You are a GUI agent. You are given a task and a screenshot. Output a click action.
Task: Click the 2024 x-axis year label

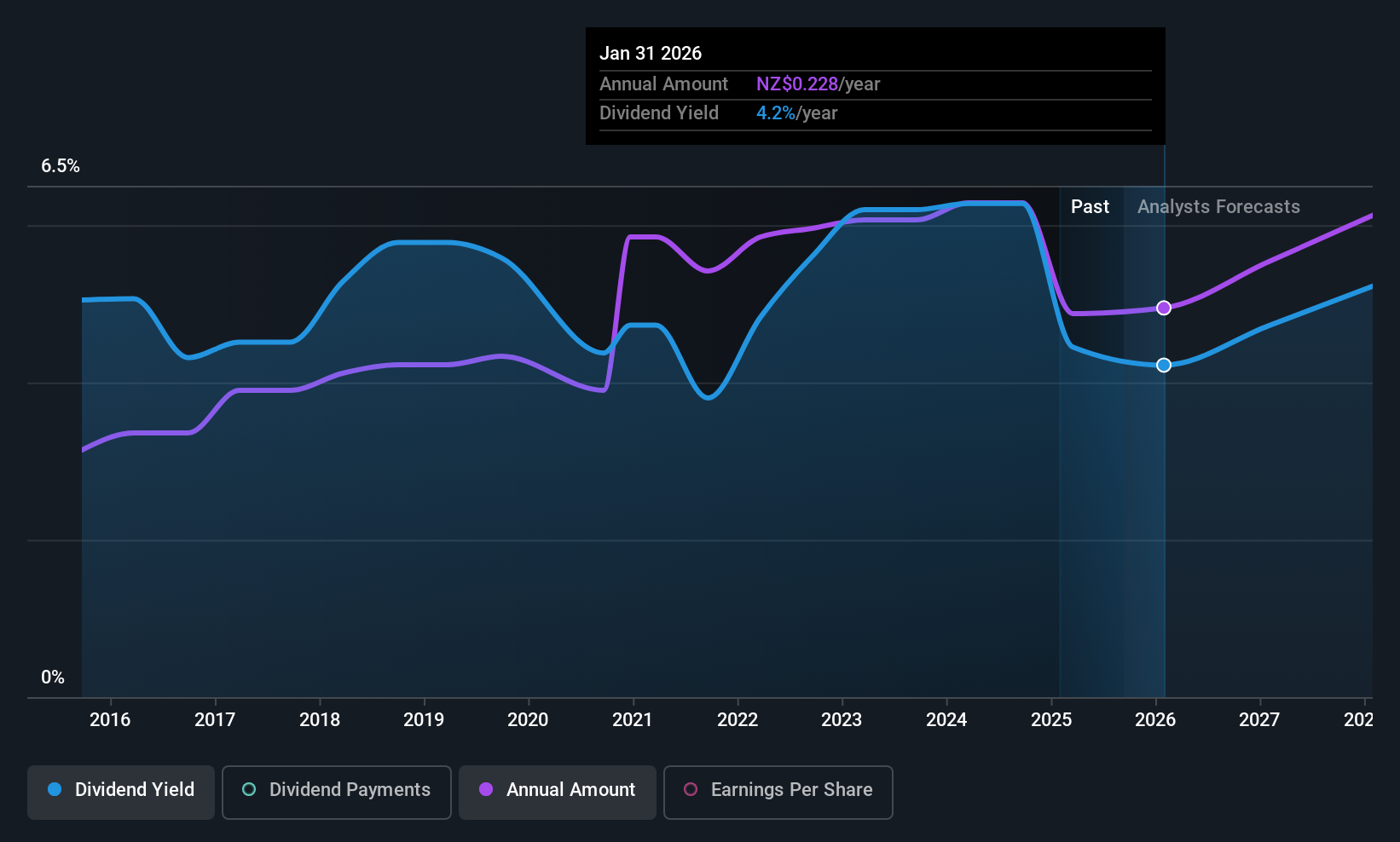tap(946, 719)
